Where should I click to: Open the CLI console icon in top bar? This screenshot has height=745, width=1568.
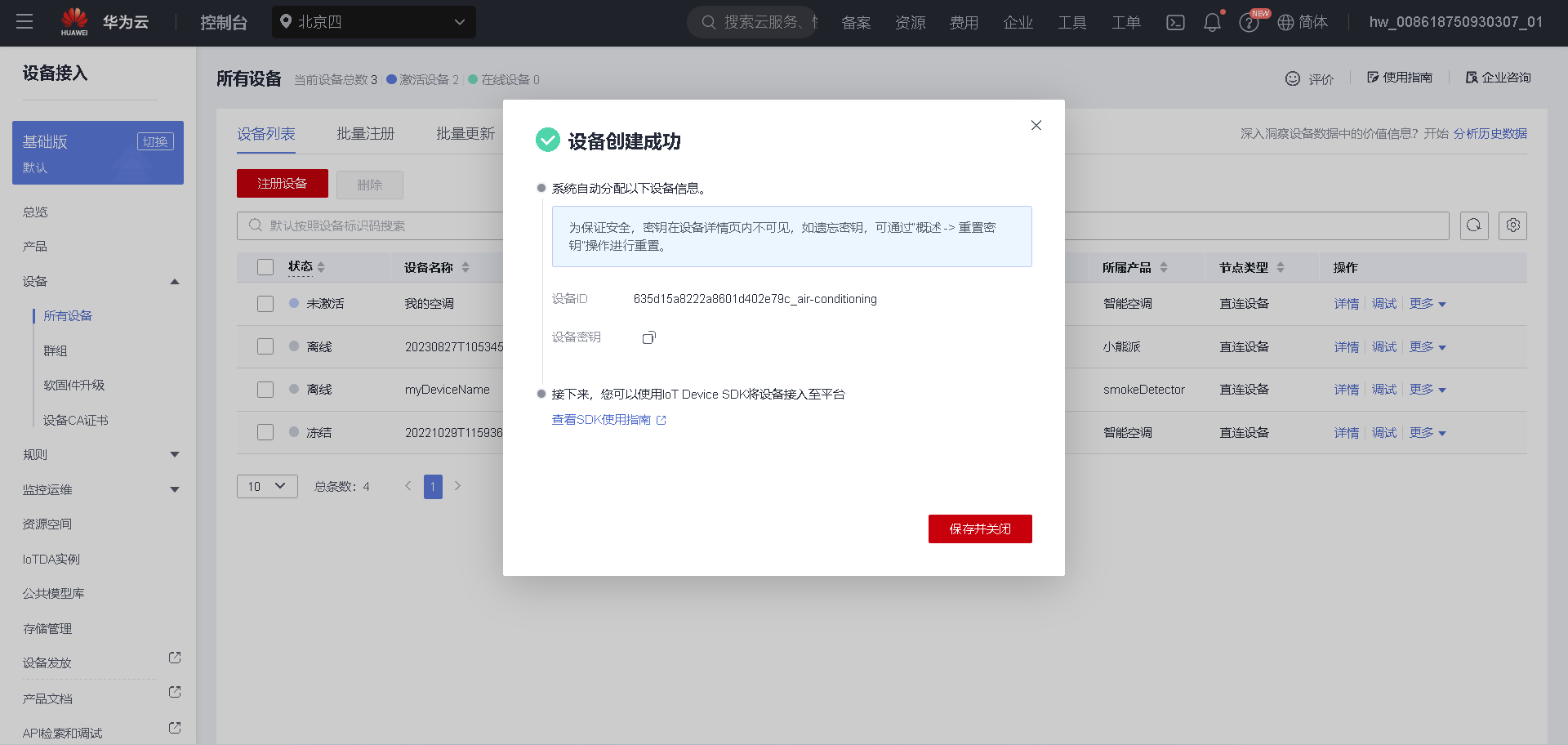(1175, 22)
